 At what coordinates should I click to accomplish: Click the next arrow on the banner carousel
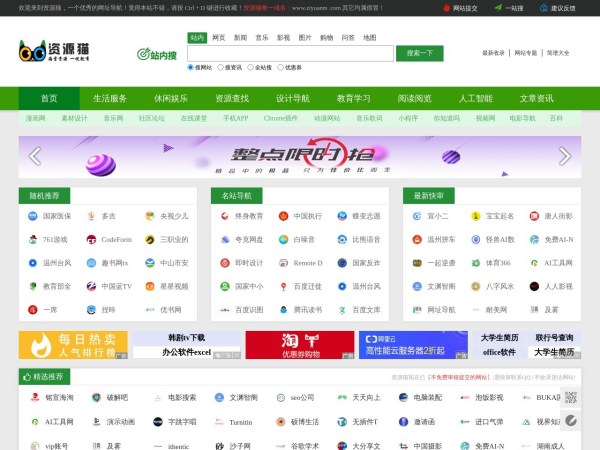click(565, 156)
